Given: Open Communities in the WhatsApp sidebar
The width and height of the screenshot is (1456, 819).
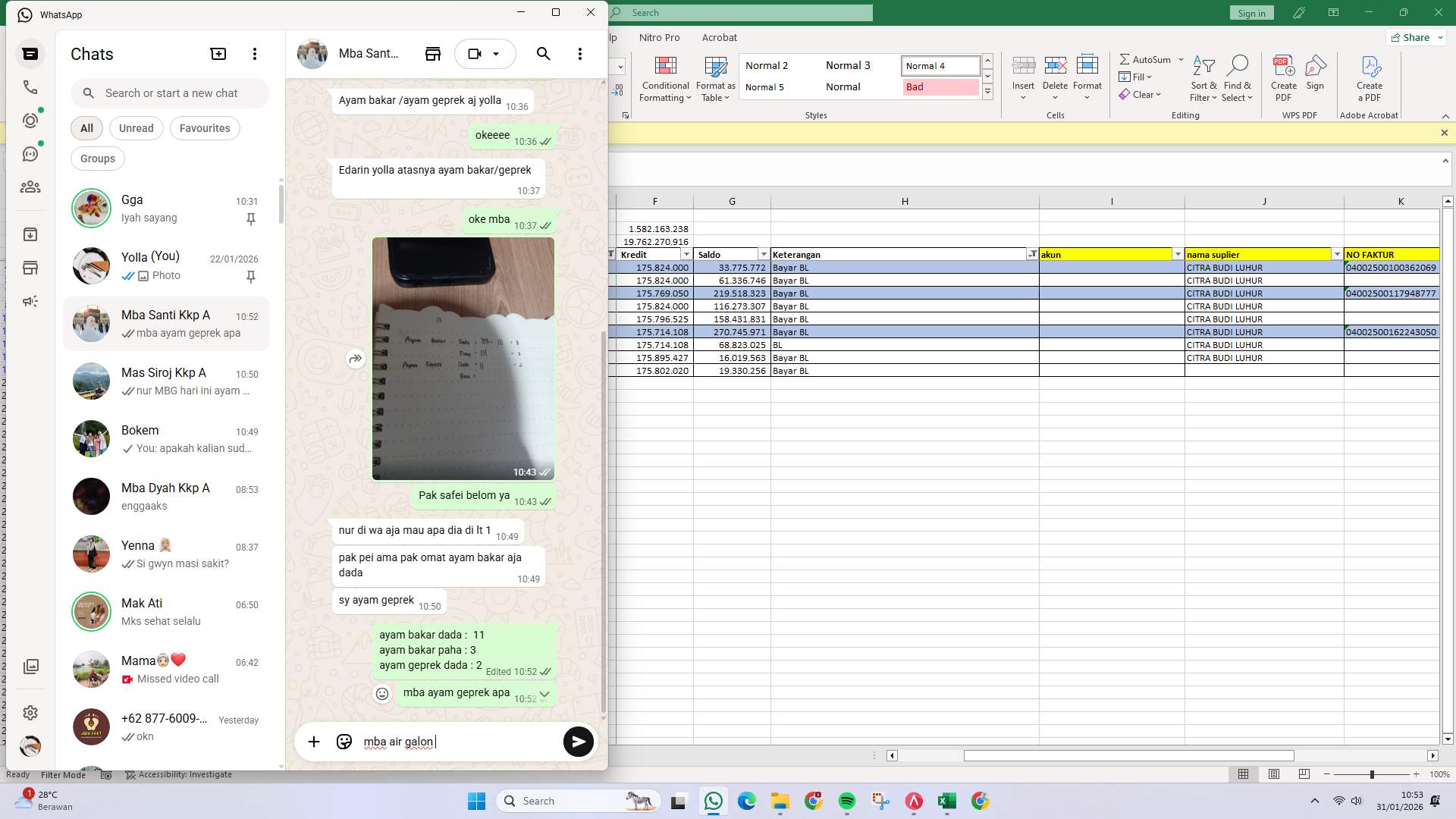Looking at the screenshot, I should tap(30, 187).
